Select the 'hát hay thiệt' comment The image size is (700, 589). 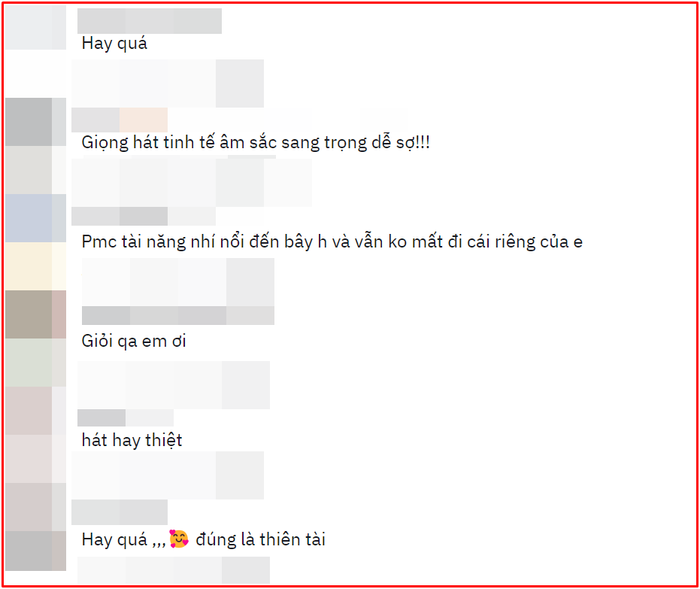coord(132,441)
